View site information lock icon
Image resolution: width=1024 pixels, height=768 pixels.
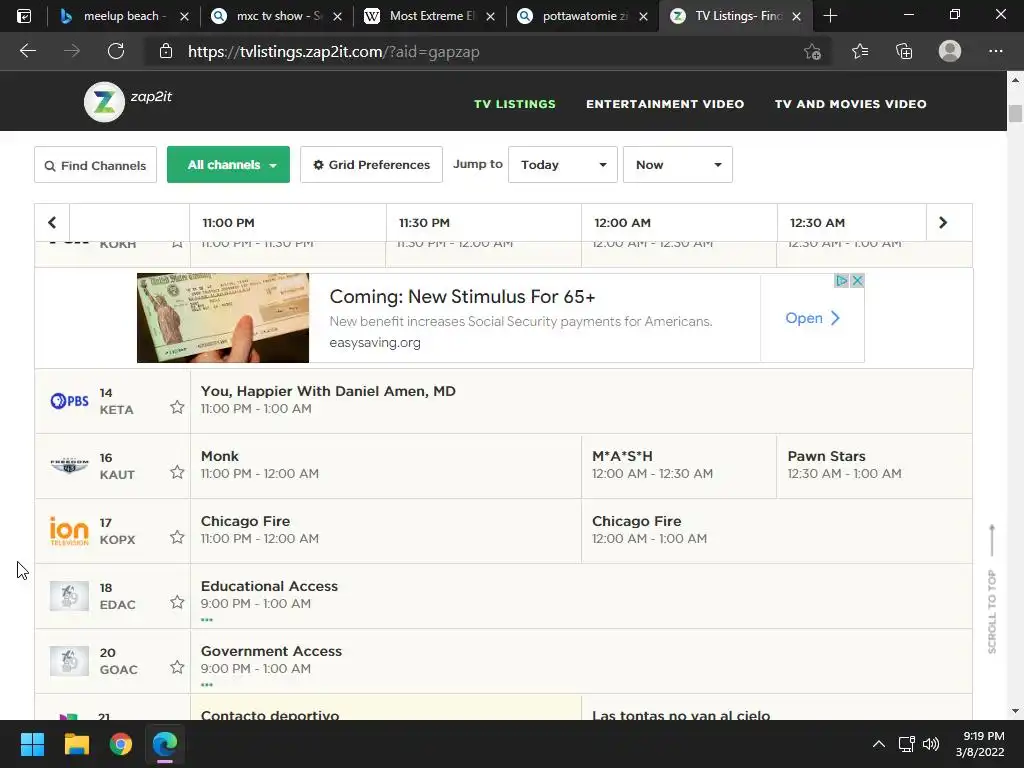[166, 51]
